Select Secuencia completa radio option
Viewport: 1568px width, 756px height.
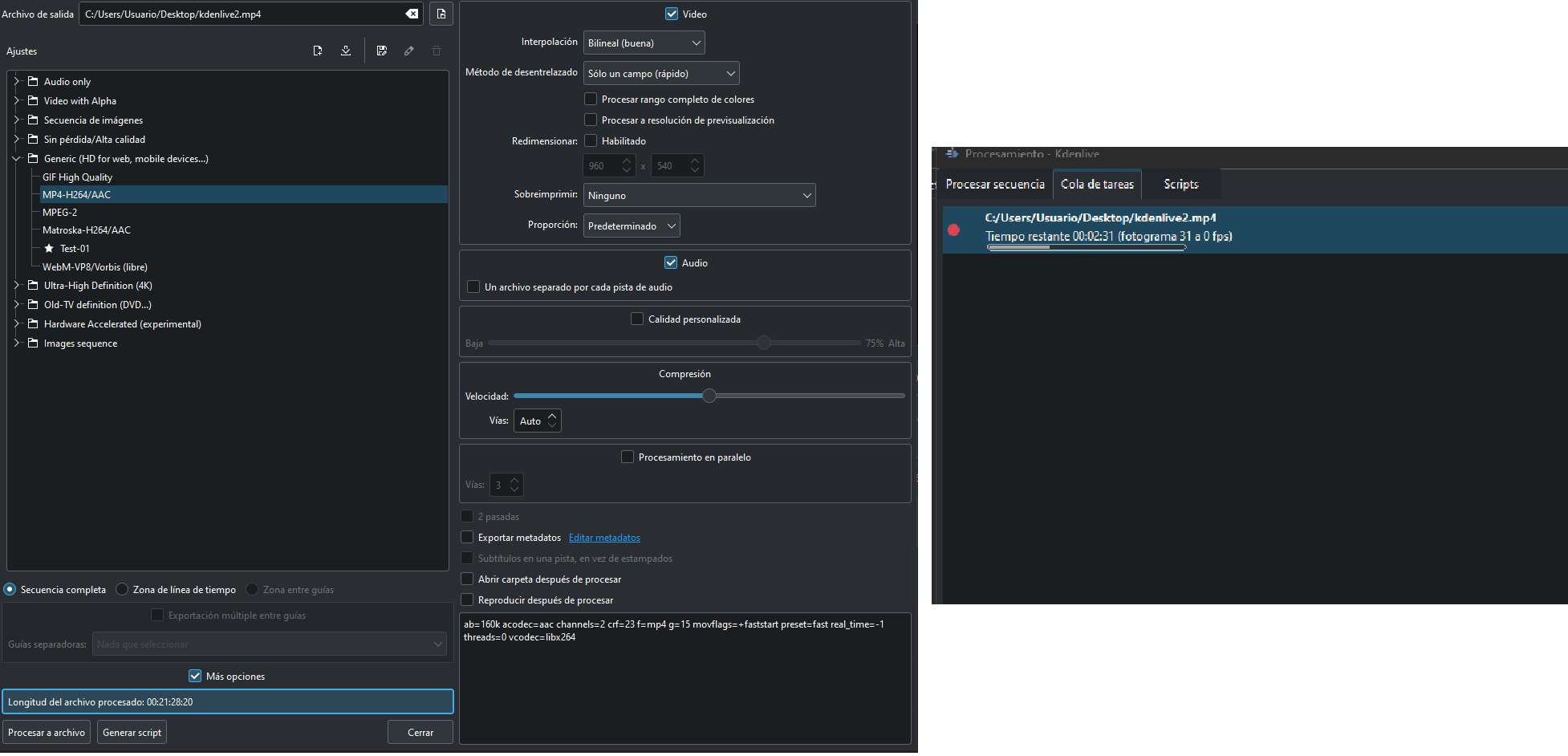(x=10, y=589)
